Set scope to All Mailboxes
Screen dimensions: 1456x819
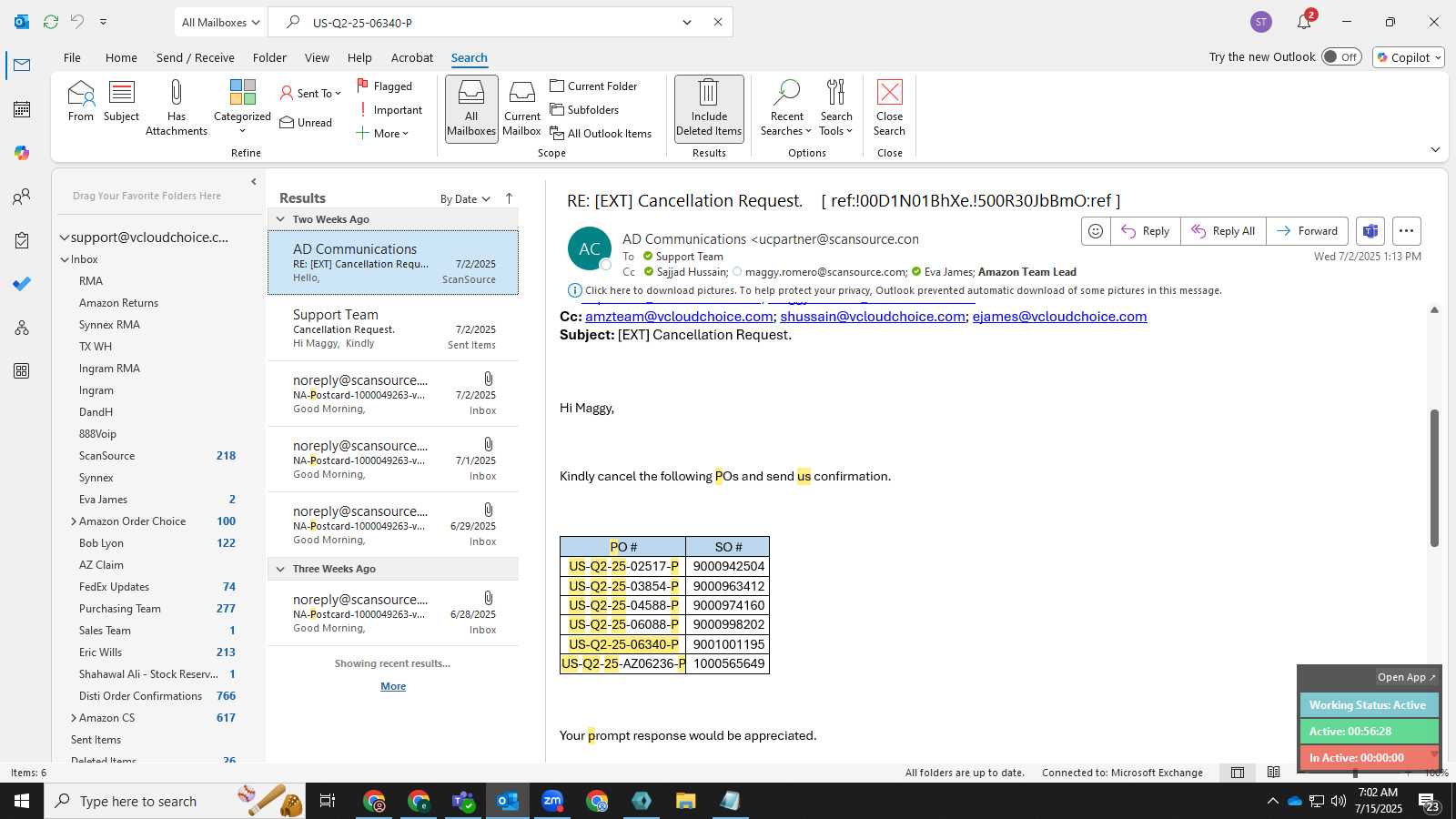click(471, 107)
